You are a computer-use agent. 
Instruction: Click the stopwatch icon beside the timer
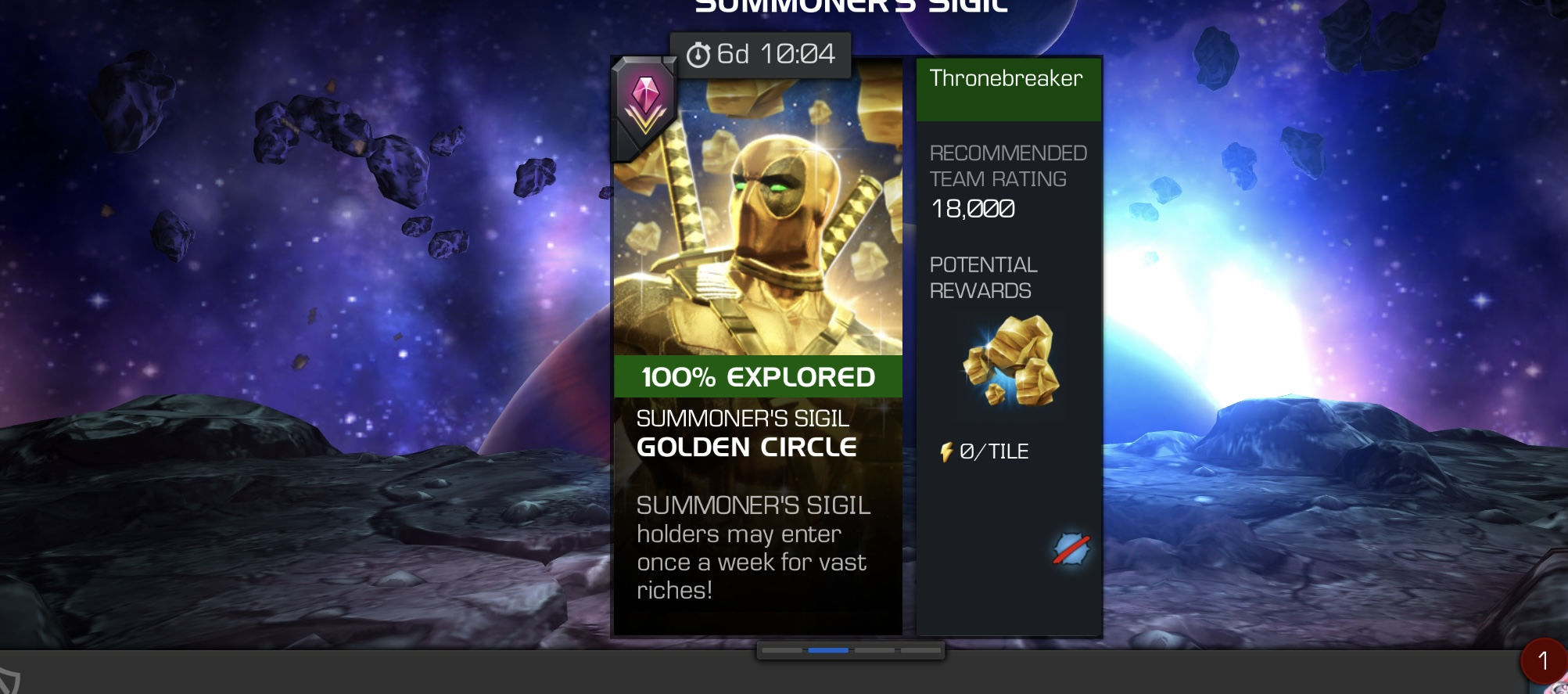698,55
